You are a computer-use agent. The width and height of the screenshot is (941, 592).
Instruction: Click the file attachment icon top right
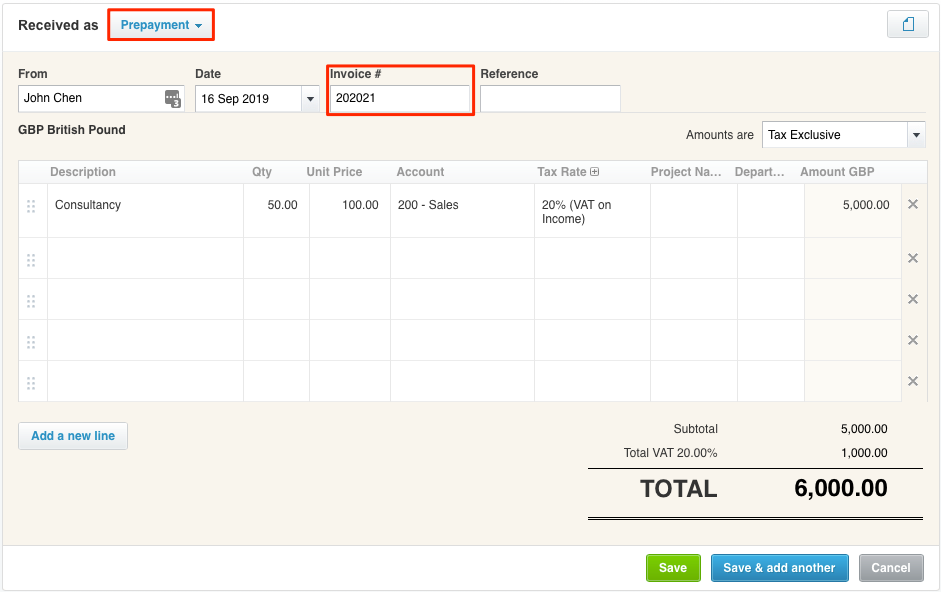(908, 25)
